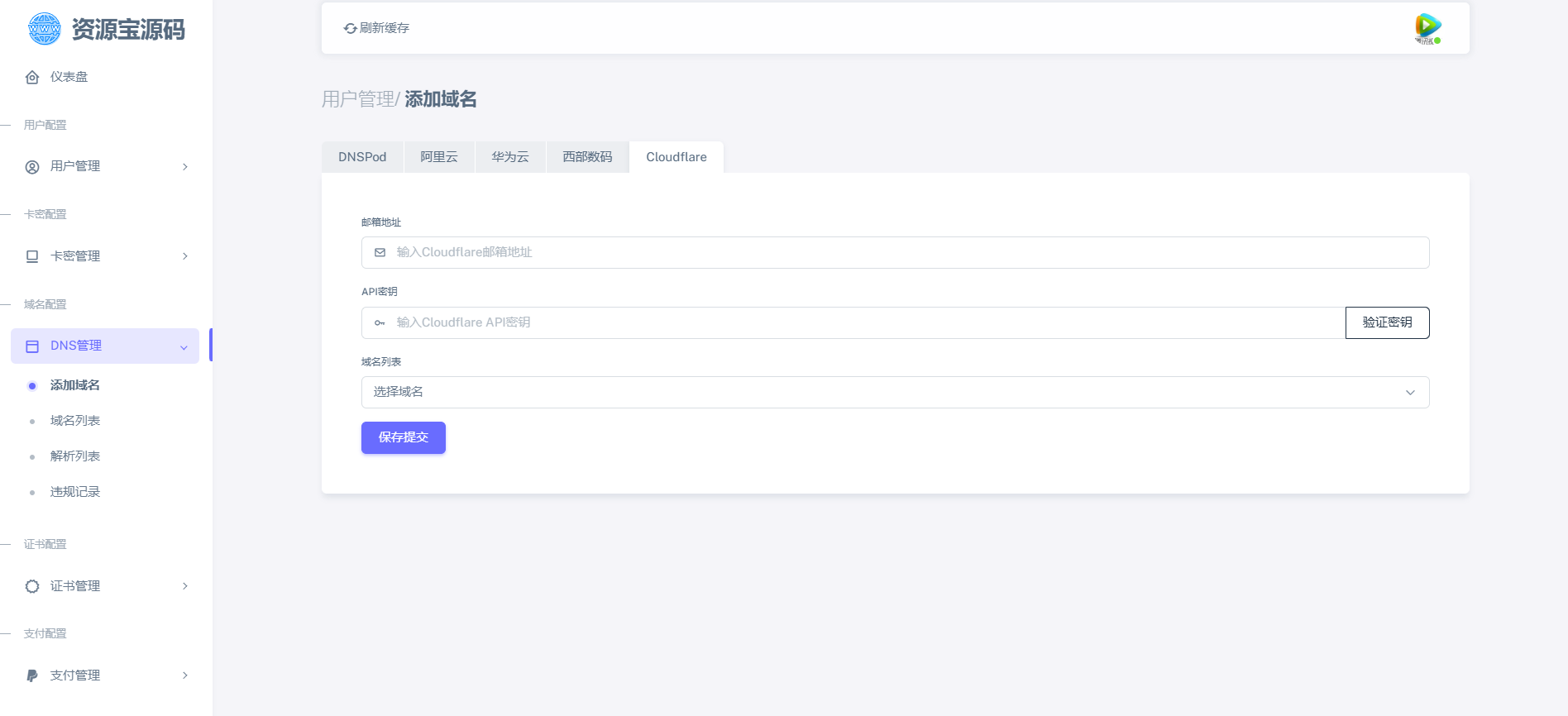Focus the Cloudflare API key field
Screen dimensions: 1568x716
(x=853, y=322)
